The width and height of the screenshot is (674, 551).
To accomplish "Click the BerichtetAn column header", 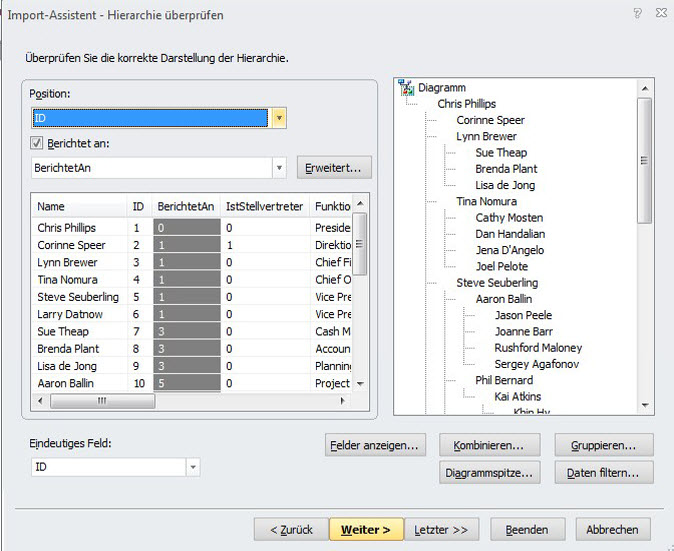I will tap(186, 206).
